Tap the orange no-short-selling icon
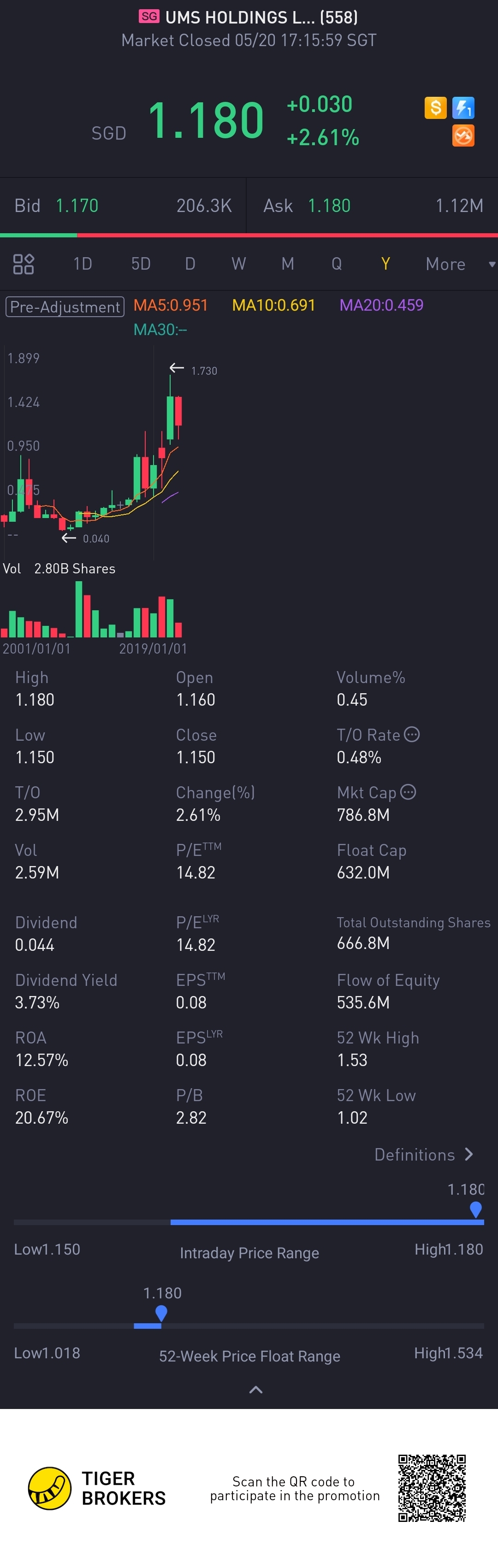498x1568 pixels. coord(463,136)
